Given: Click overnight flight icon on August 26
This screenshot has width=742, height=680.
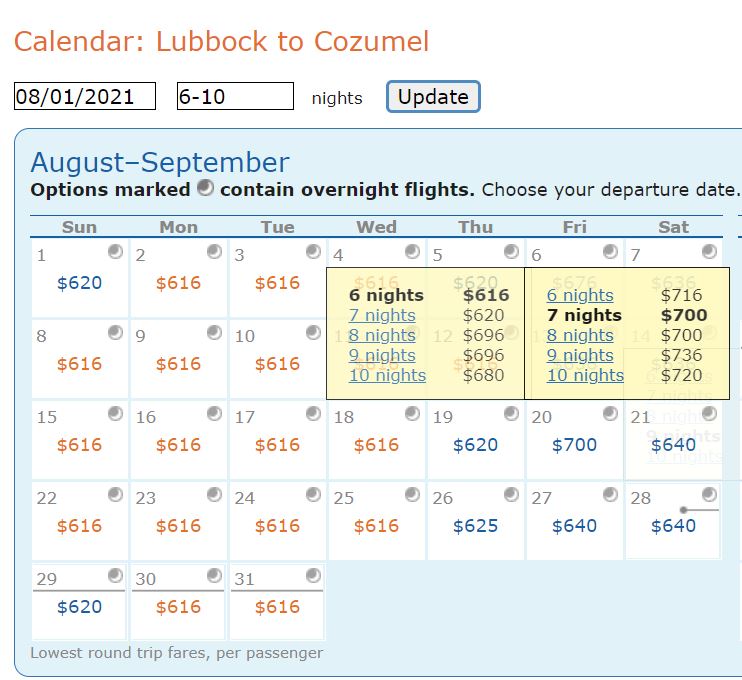Looking at the screenshot, I should click(511, 494).
